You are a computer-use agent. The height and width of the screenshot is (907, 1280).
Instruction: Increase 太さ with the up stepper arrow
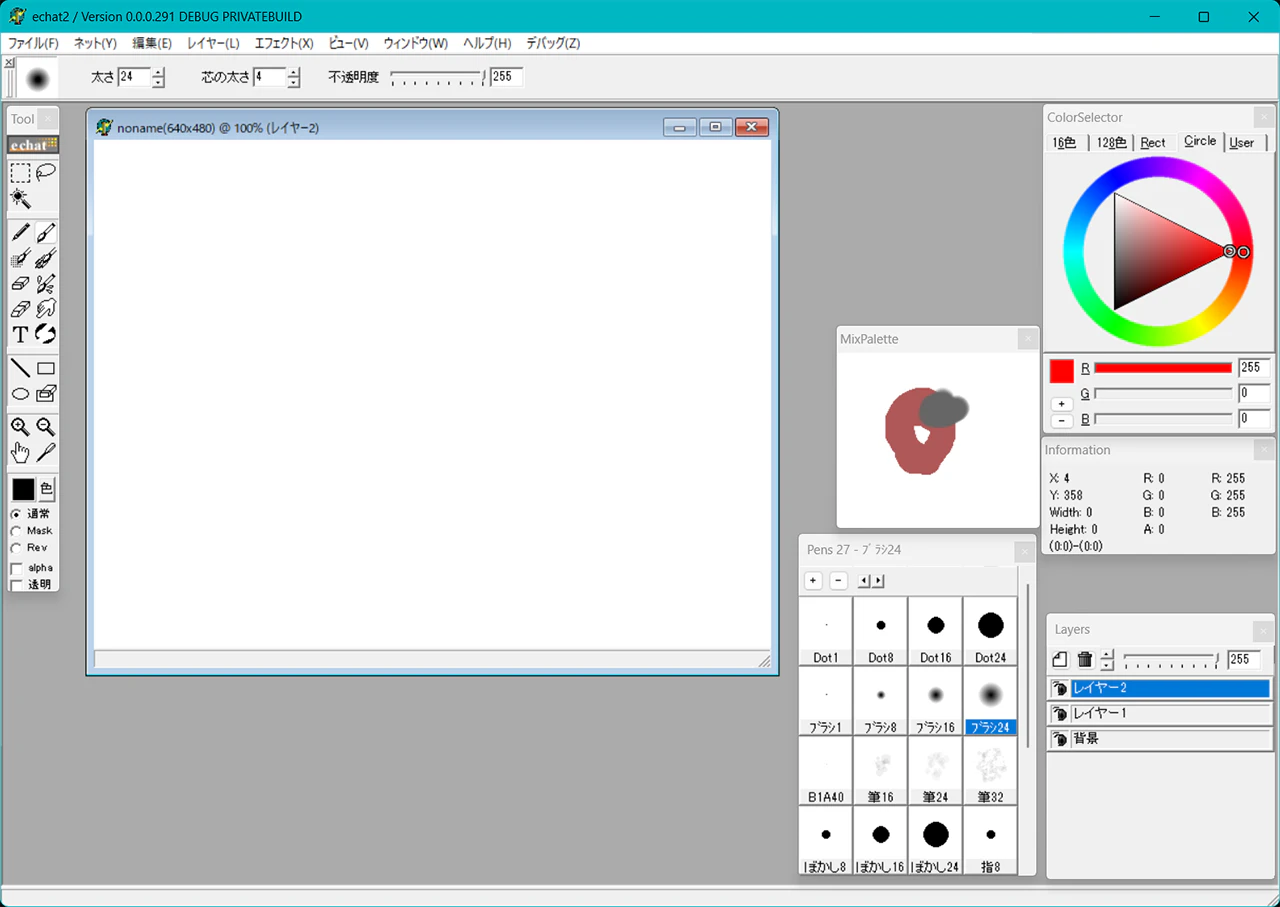pos(158,72)
